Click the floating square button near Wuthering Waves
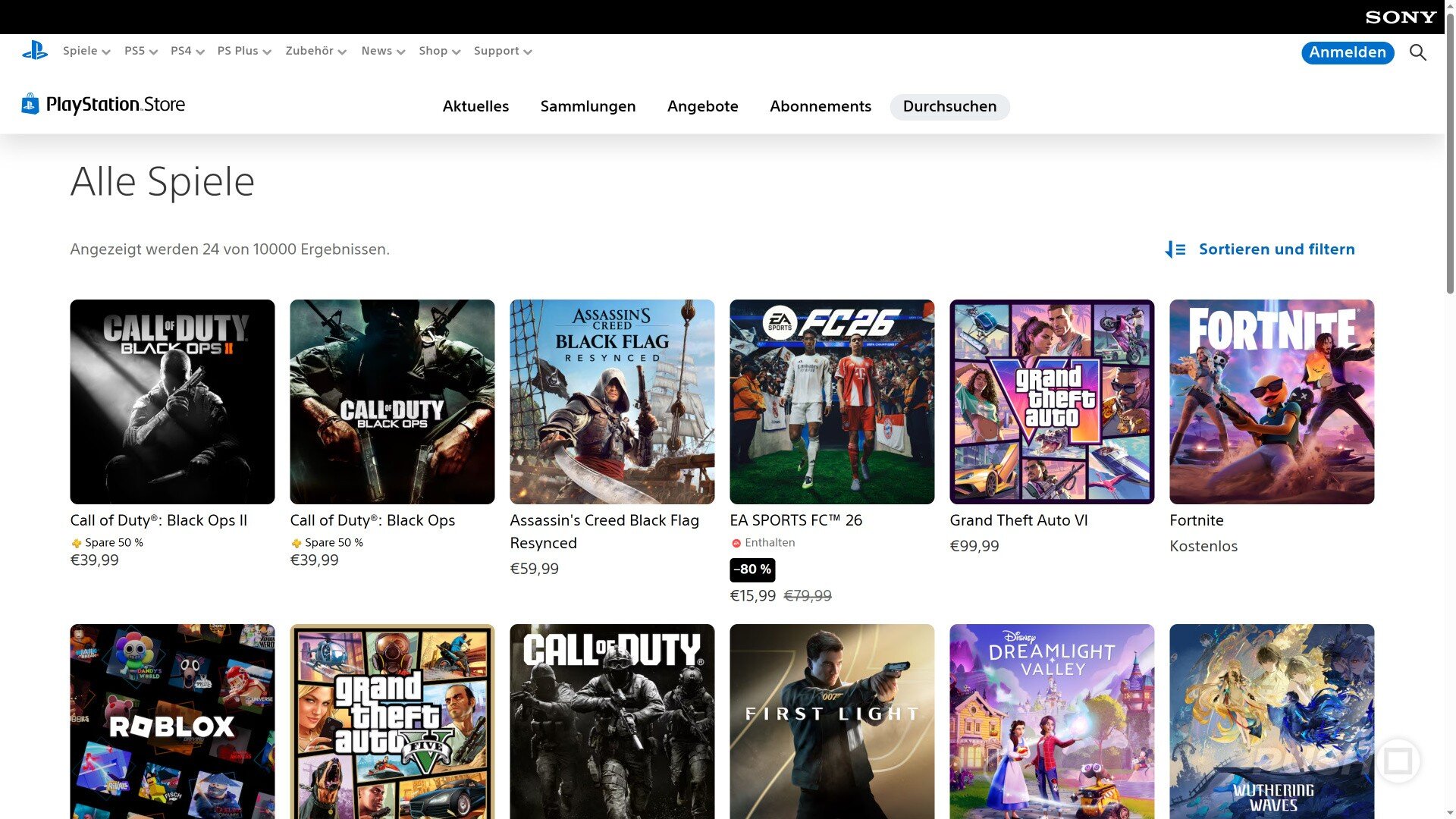 click(x=1398, y=761)
